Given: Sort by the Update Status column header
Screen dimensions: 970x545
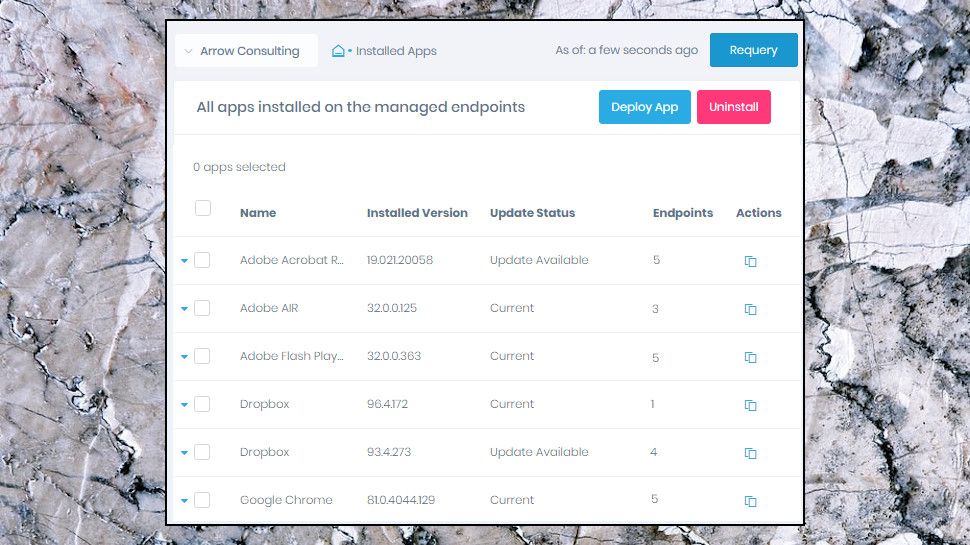Looking at the screenshot, I should coord(532,213).
